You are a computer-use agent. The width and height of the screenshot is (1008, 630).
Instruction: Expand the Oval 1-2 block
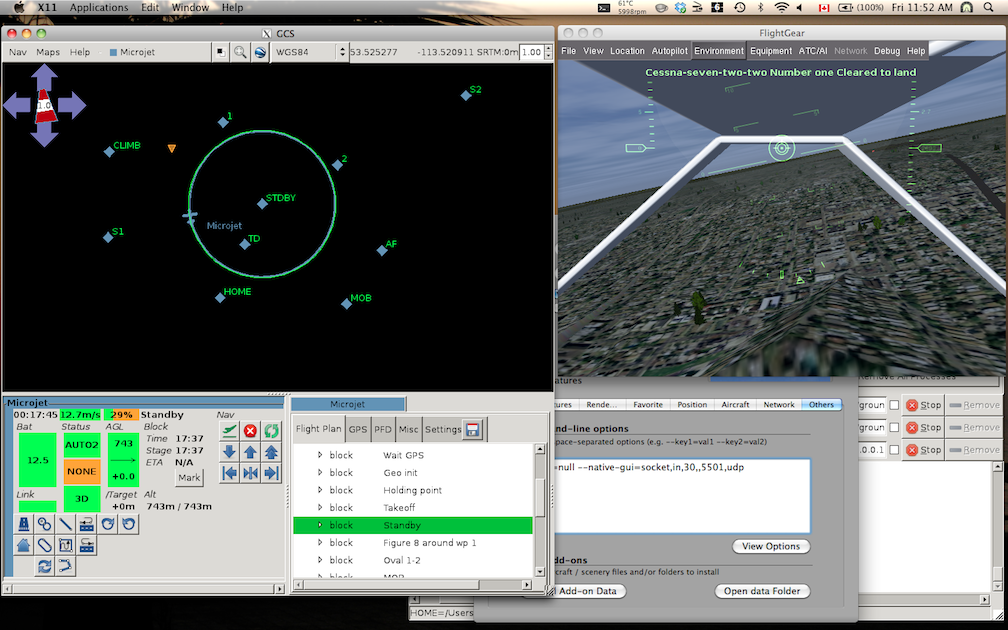pyautogui.click(x=320, y=560)
